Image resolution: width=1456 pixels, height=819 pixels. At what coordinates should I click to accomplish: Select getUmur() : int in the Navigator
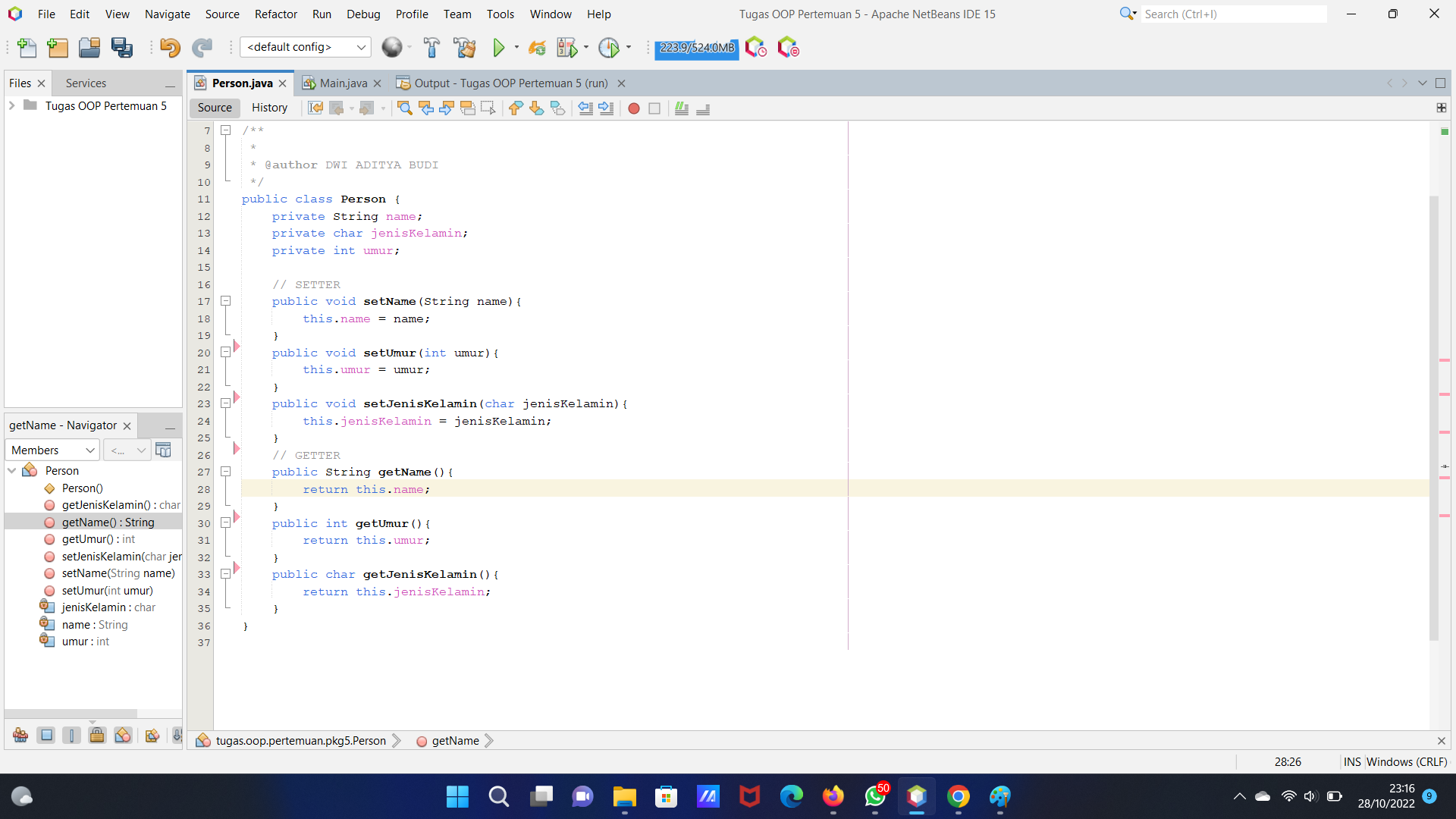tap(99, 539)
